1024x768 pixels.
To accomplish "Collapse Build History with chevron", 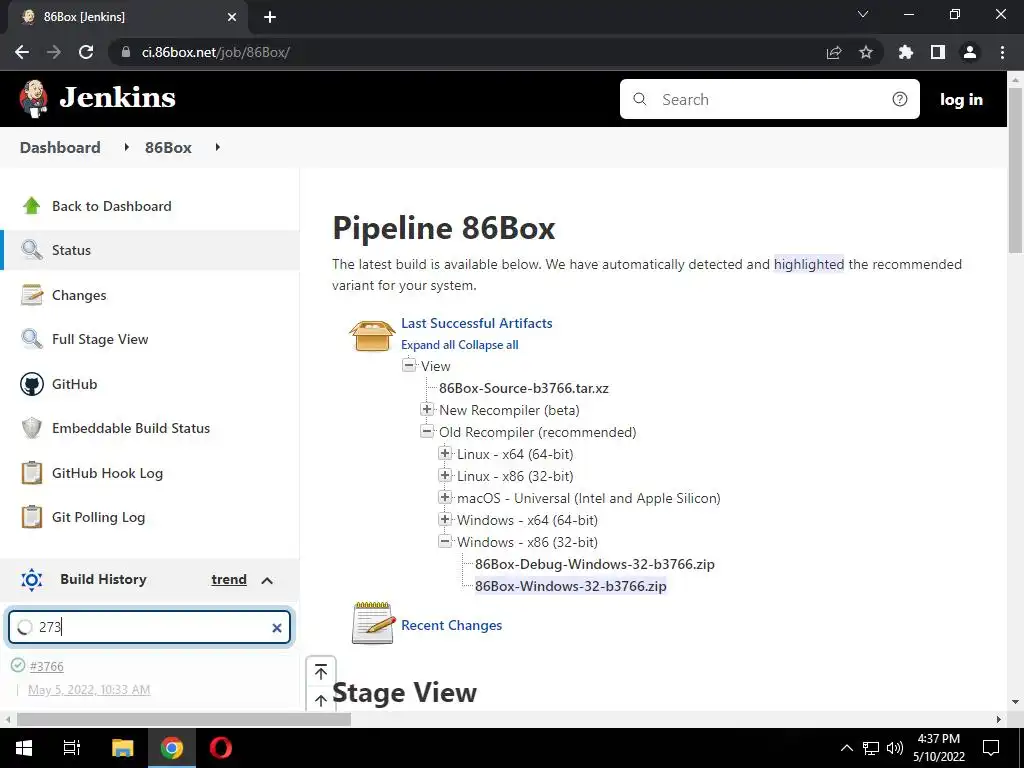I will (267, 580).
